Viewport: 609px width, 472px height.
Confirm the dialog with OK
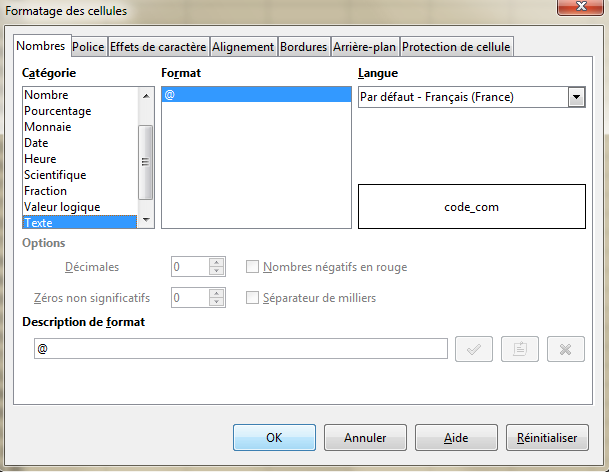274,437
